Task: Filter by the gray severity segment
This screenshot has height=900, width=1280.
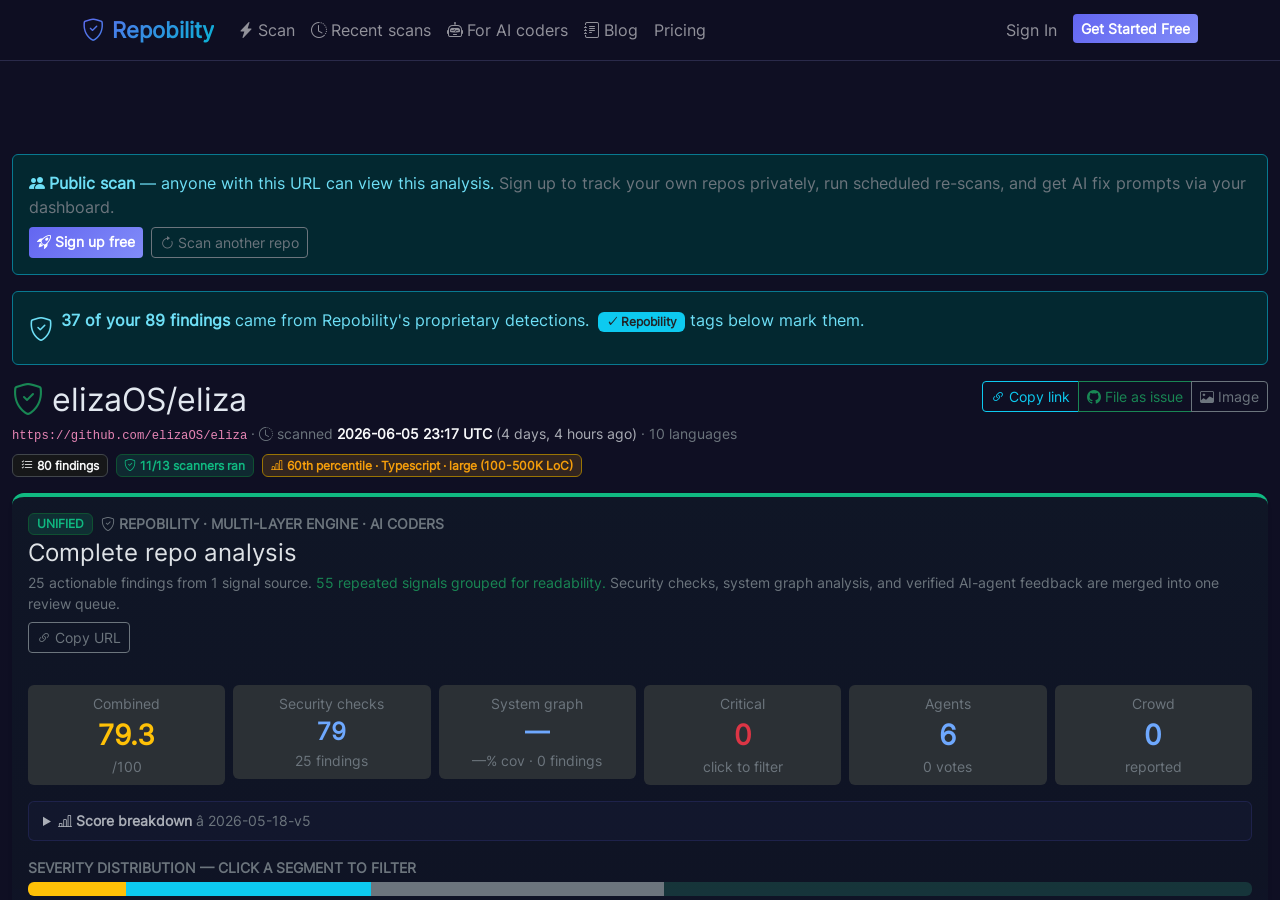Action: 517,889
